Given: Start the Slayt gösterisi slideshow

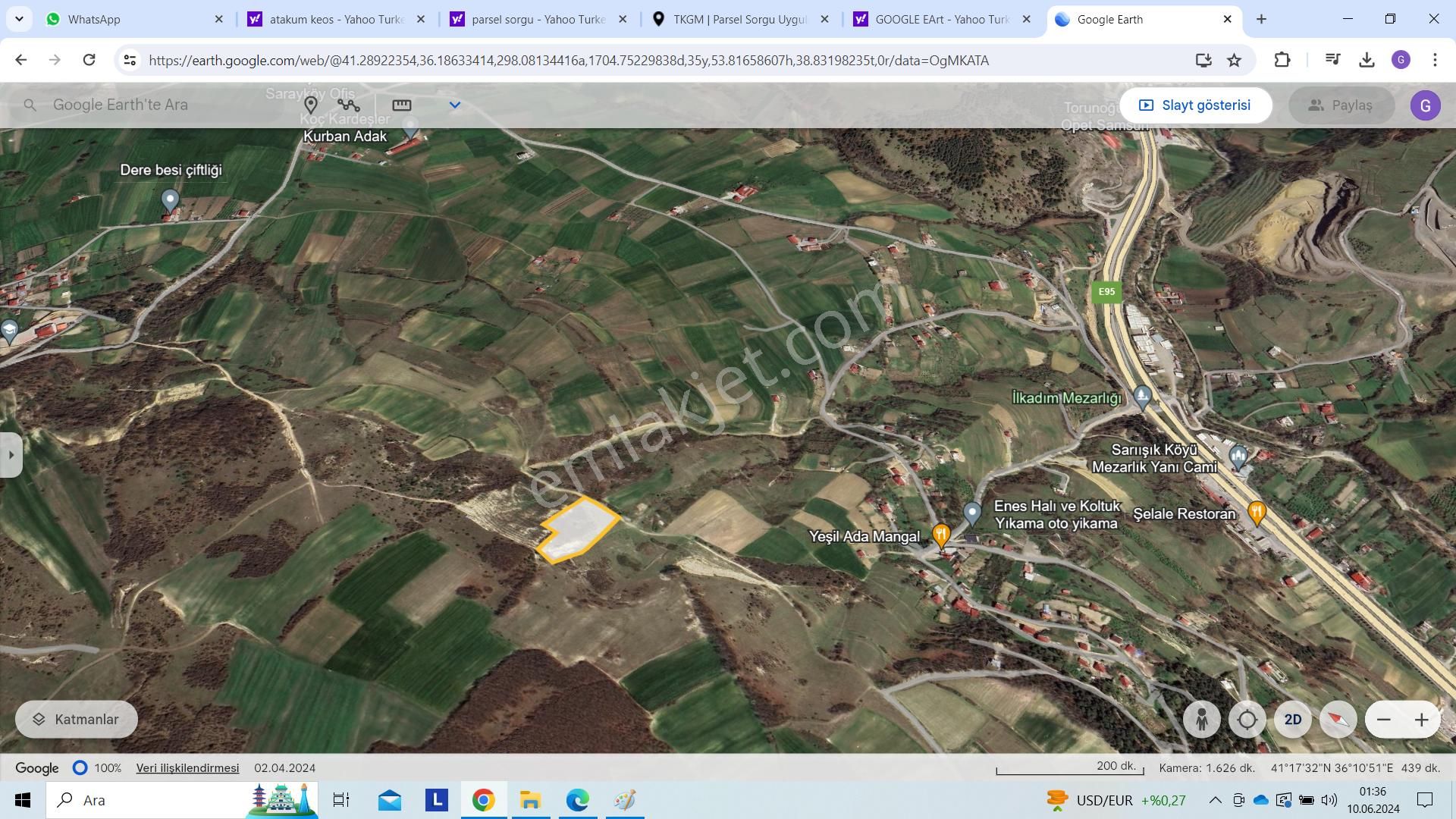Looking at the screenshot, I should click(1196, 105).
